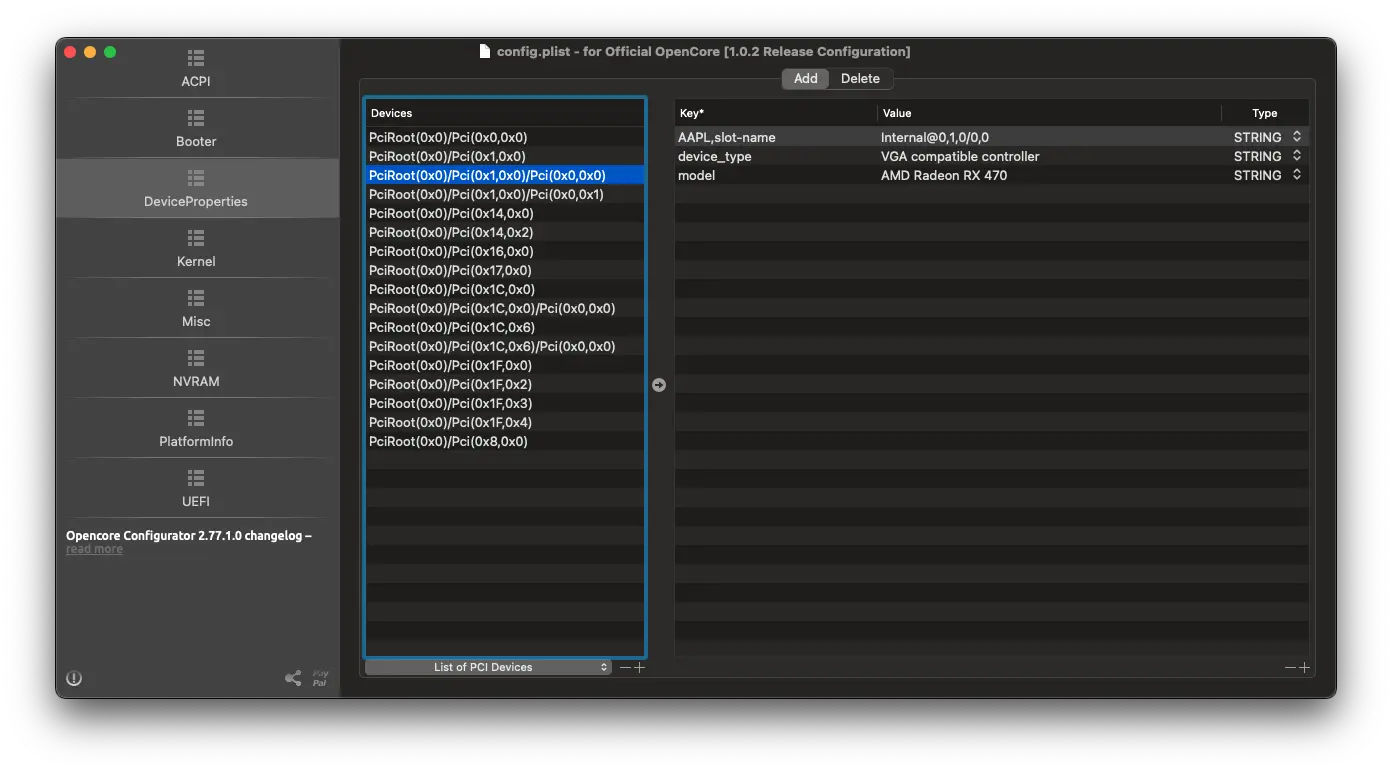Click the green zoom window button

(110, 52)
